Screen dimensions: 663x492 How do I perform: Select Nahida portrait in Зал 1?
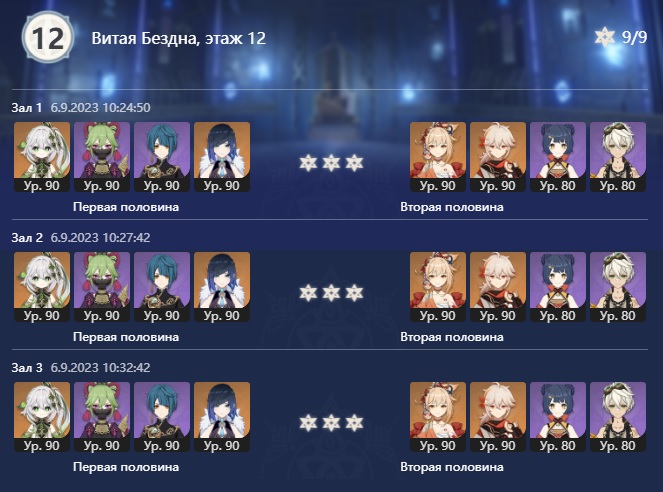coord(42,157)
